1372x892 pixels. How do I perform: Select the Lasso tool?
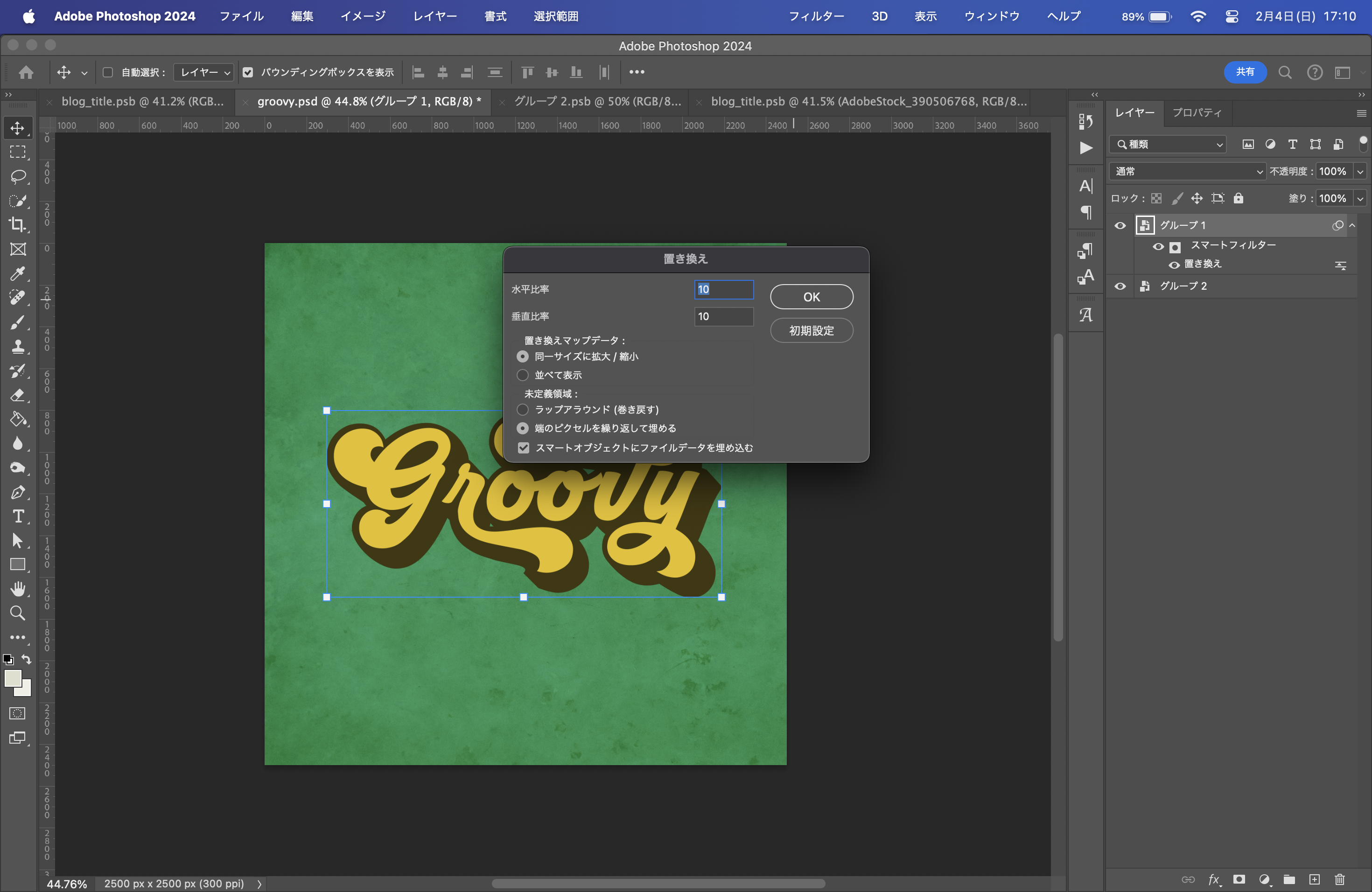(x=17, y=176)
